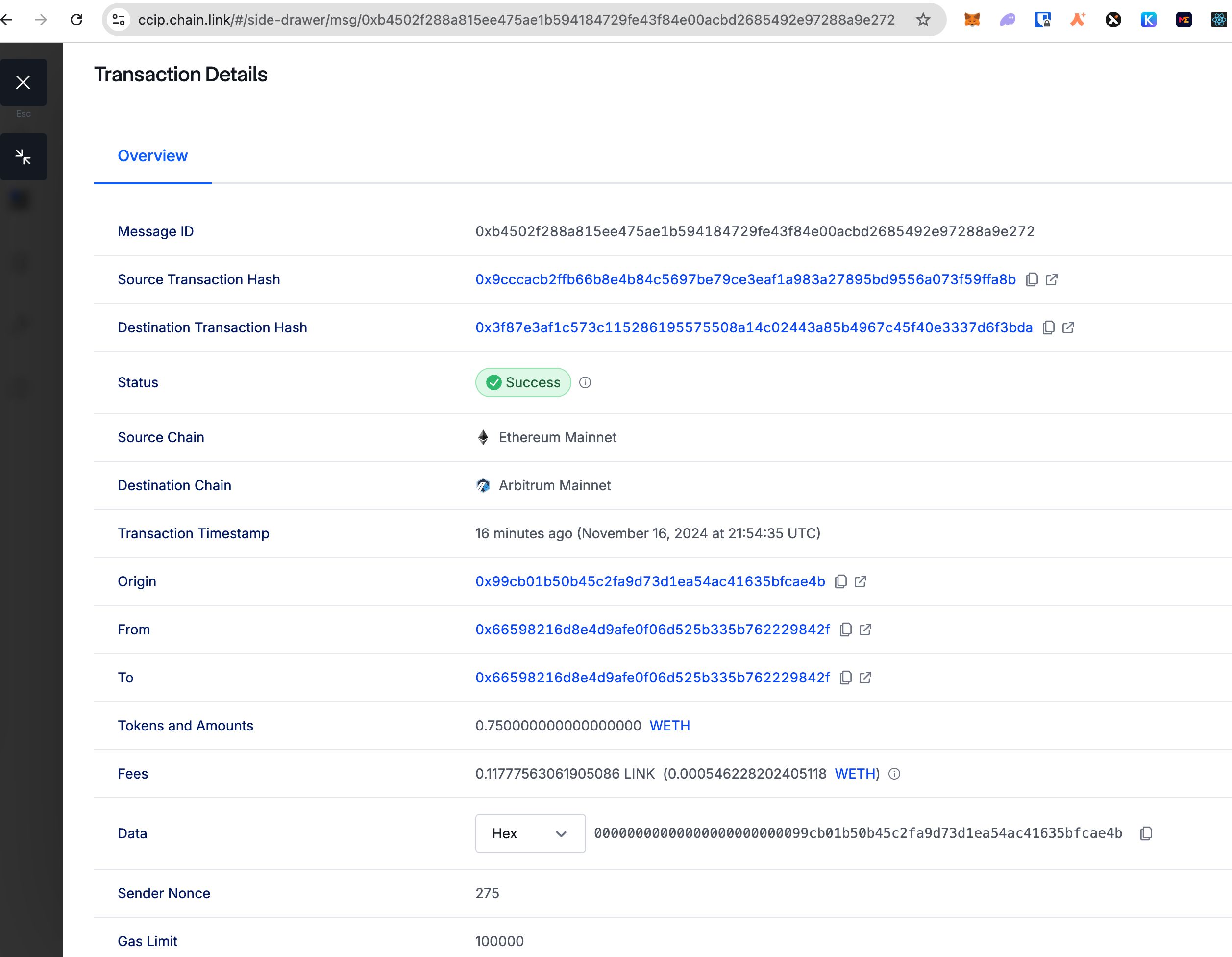The width and height of the screenshot is (1232, 957).
Task: Open Destination Transaction Hash externally
Action: click(1068, 327)
